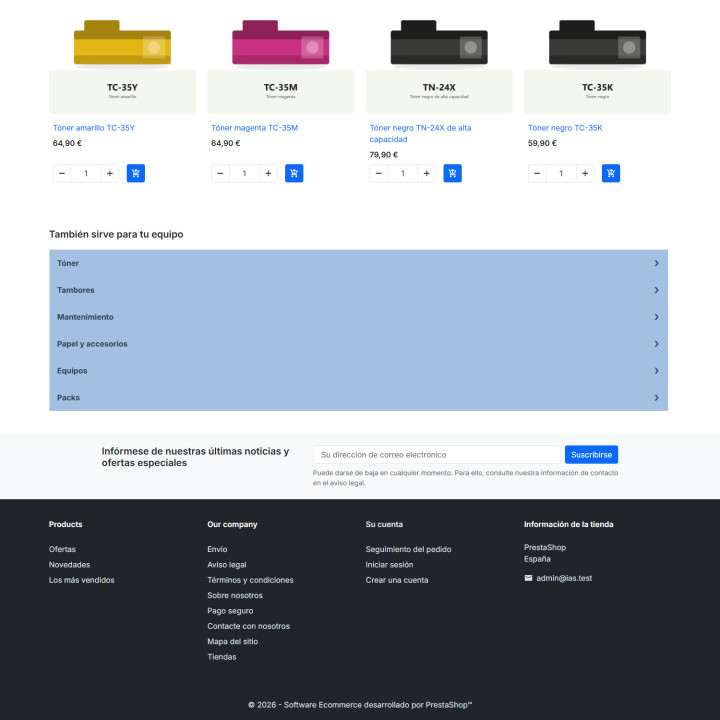Image resolution: width=720 pixels, height=720 pixels.
Task: Expand the Tóner category chevron
Action: 656,263
